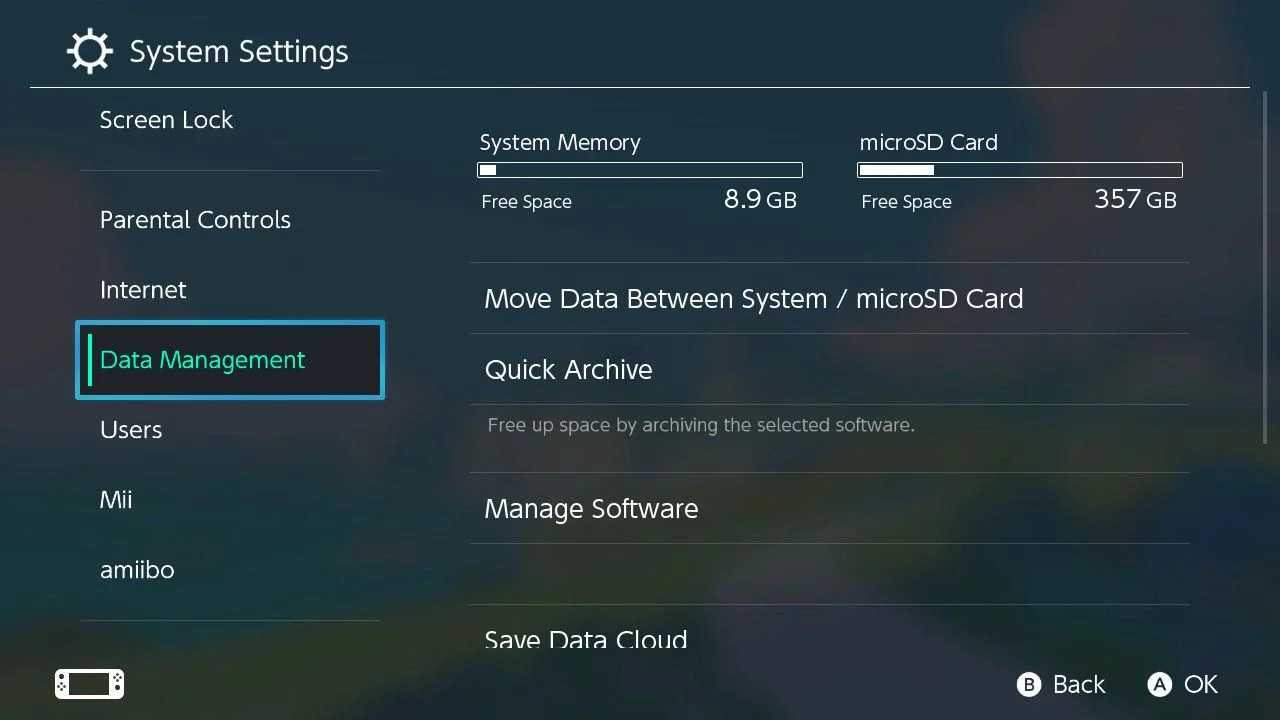Click the microSD Card usage bar
This screenshot has width=1280, height=720.
pyautogui.click(x=1020, y=170)
